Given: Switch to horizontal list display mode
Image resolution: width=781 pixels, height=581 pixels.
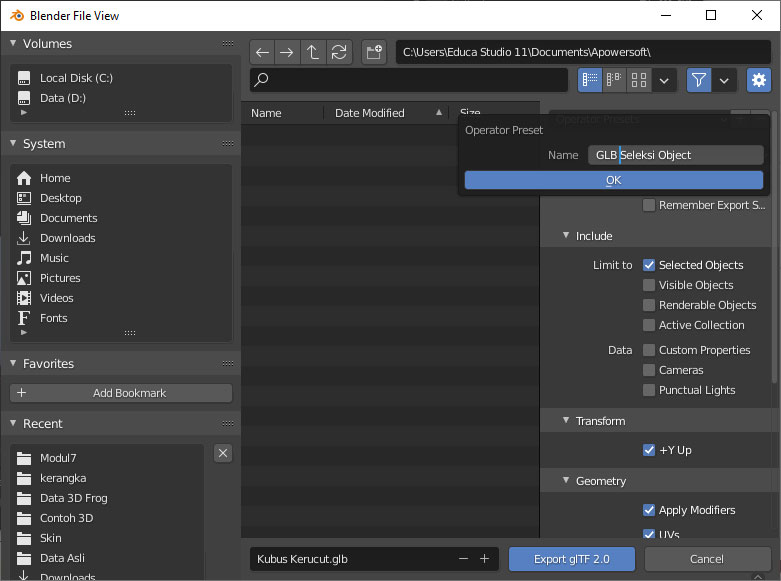Looking at the screenshot, I should (614, 80).
